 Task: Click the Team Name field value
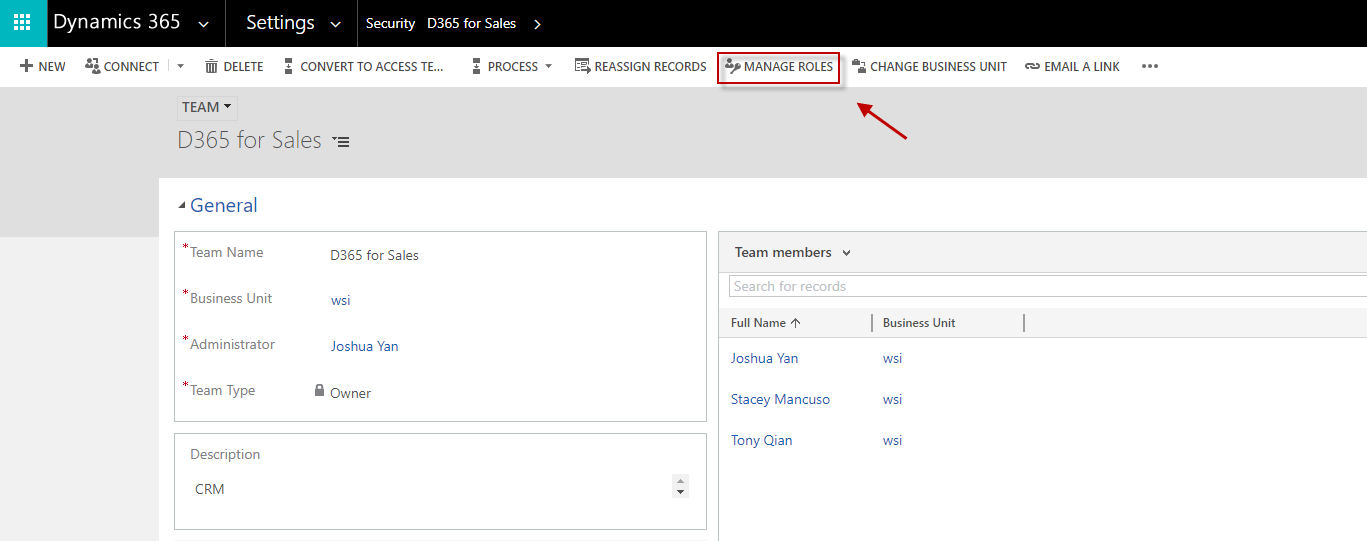374,255
